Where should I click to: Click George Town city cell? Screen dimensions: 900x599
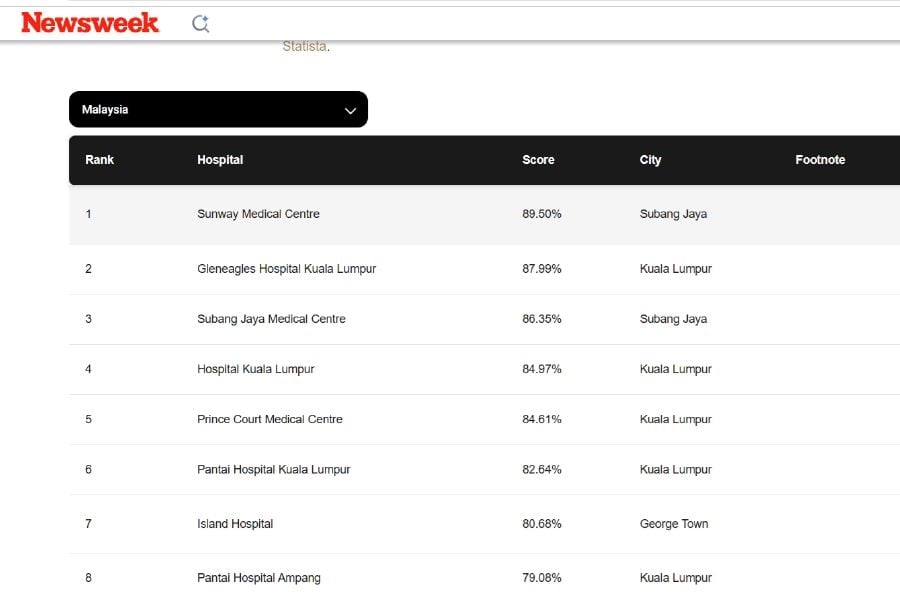coord(674,523)
